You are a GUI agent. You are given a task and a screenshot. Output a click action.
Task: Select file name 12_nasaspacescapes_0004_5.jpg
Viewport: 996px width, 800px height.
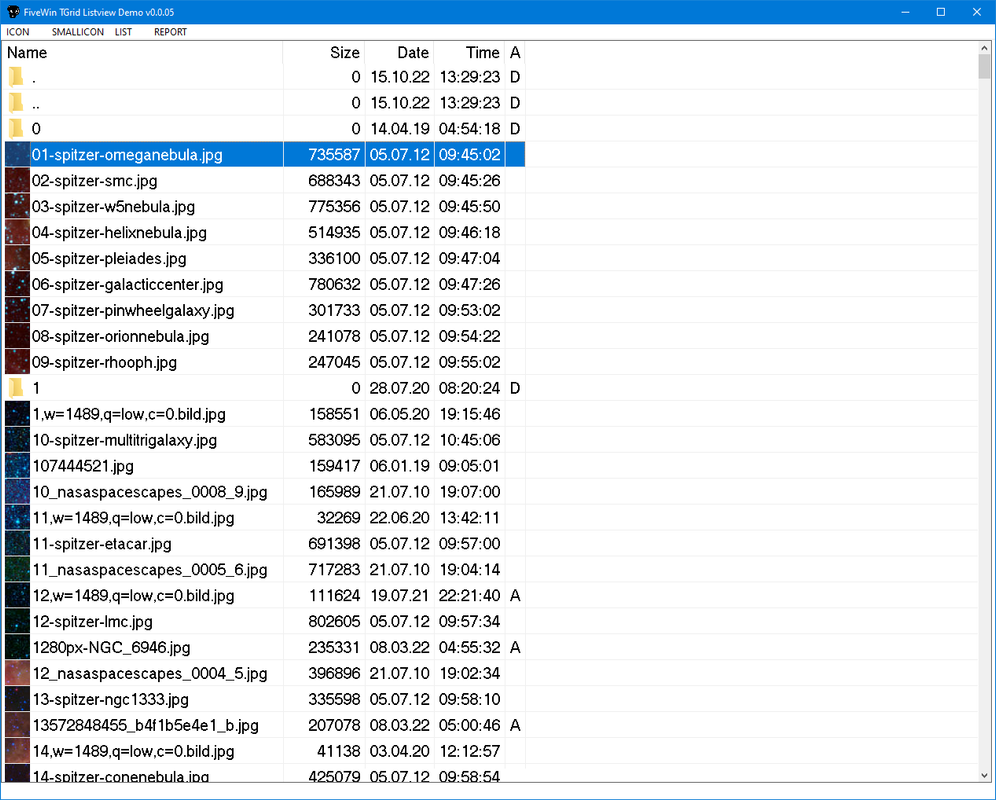(150, 674)
